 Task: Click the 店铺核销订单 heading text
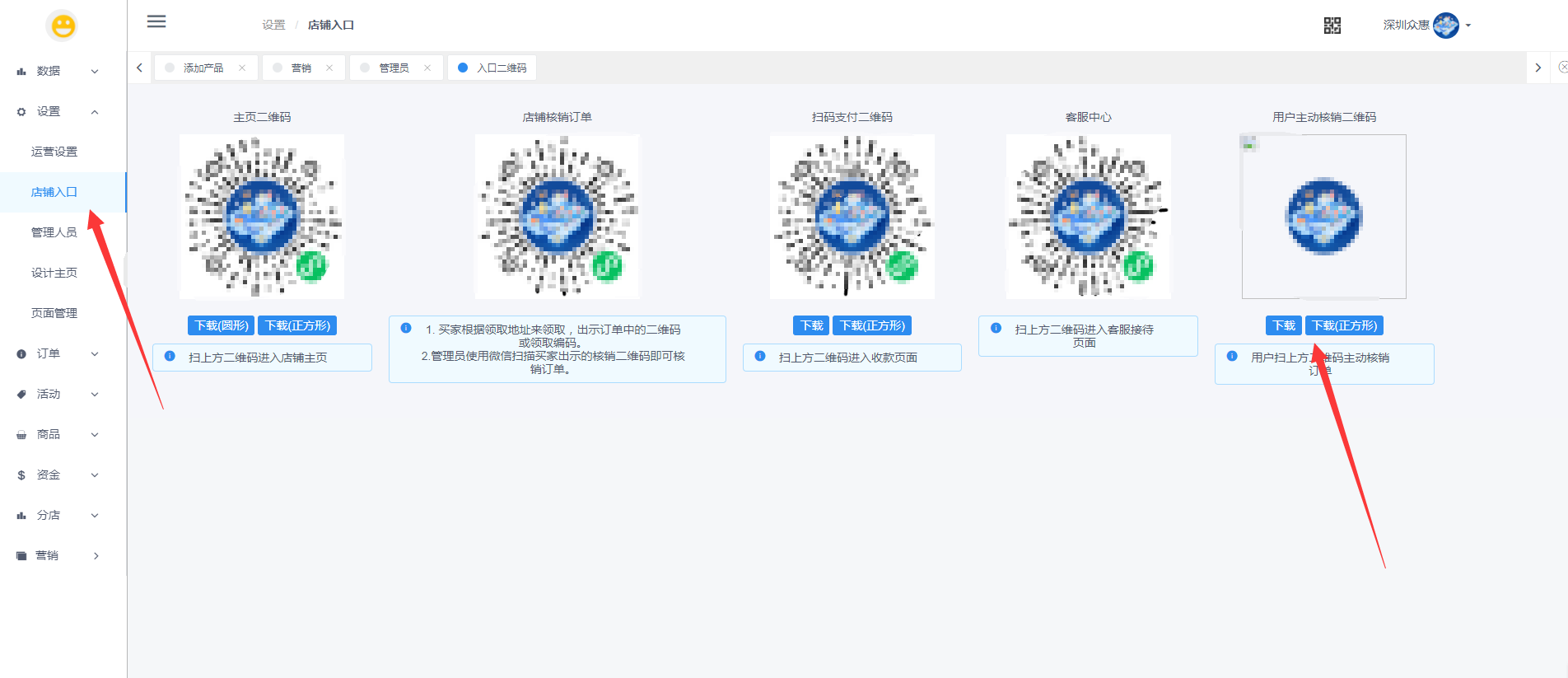tap(558, 117)
